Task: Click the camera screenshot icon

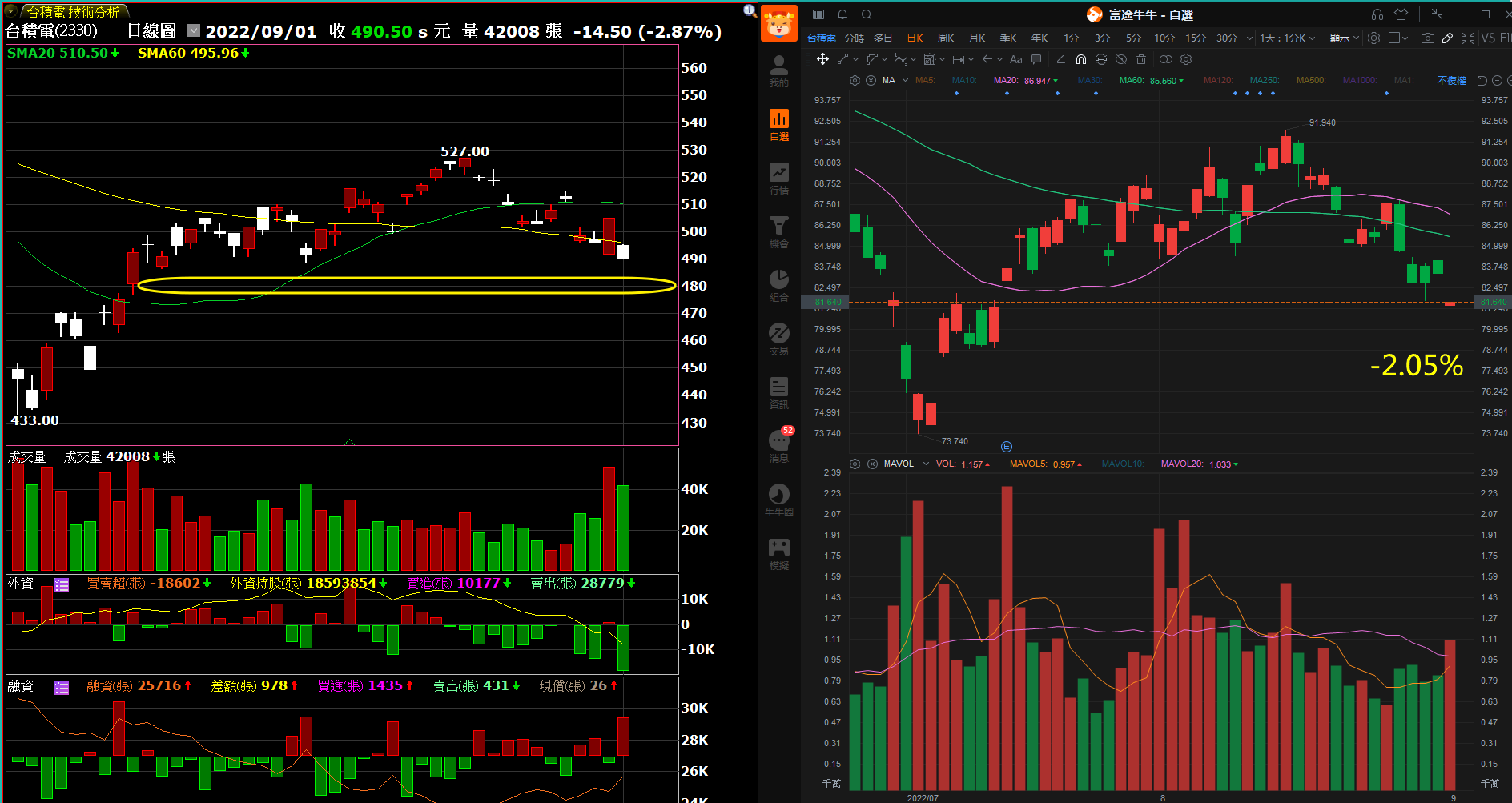Action: 1428,38
